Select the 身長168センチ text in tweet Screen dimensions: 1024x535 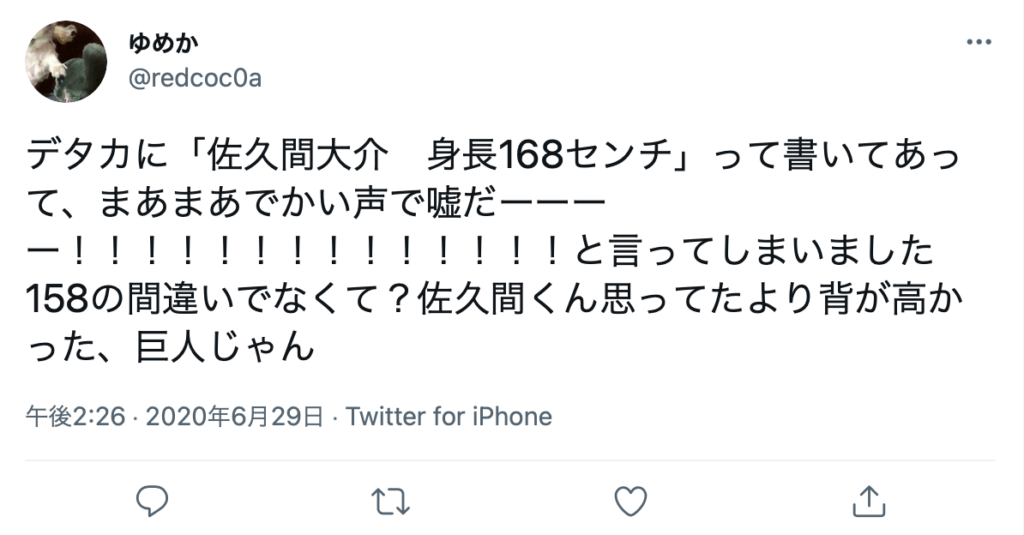pos(550,155)
